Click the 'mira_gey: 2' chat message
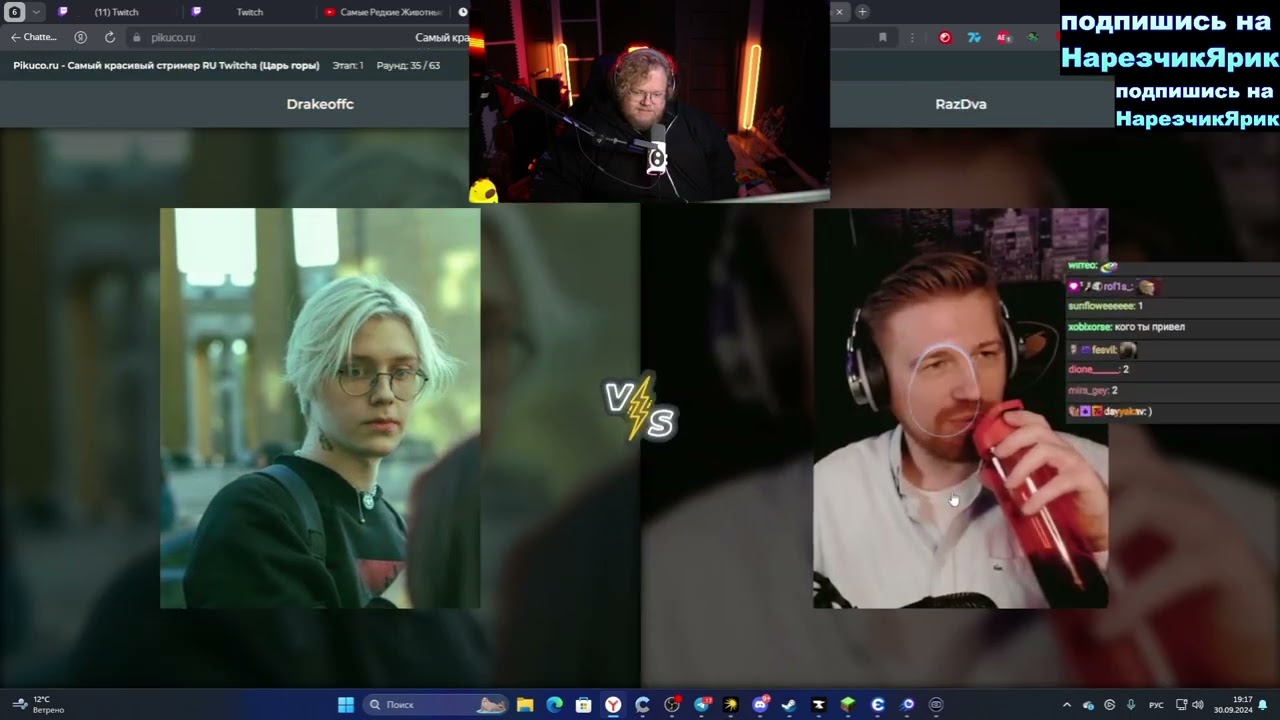This screenshot has width=1280, height=720. coord(1093,390)
